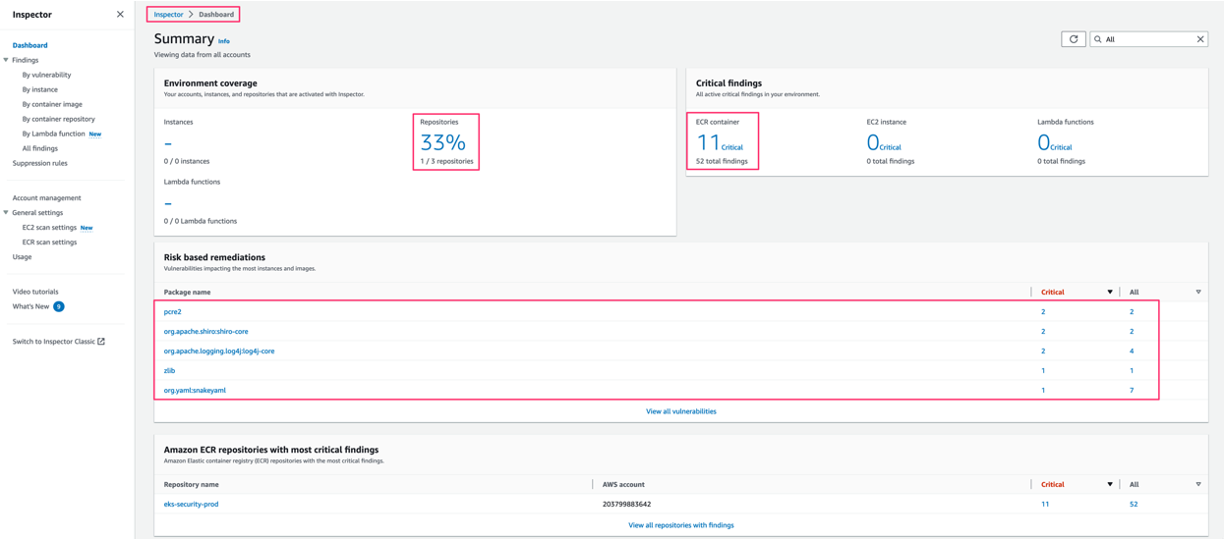This screenshot has height=540, width=1224.
Task: Collapse the General settings section
Action: [6, 213]
